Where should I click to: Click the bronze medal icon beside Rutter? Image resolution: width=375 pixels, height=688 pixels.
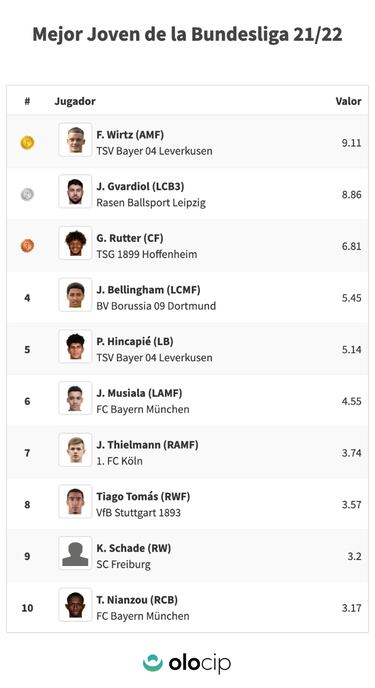[27, 246]
